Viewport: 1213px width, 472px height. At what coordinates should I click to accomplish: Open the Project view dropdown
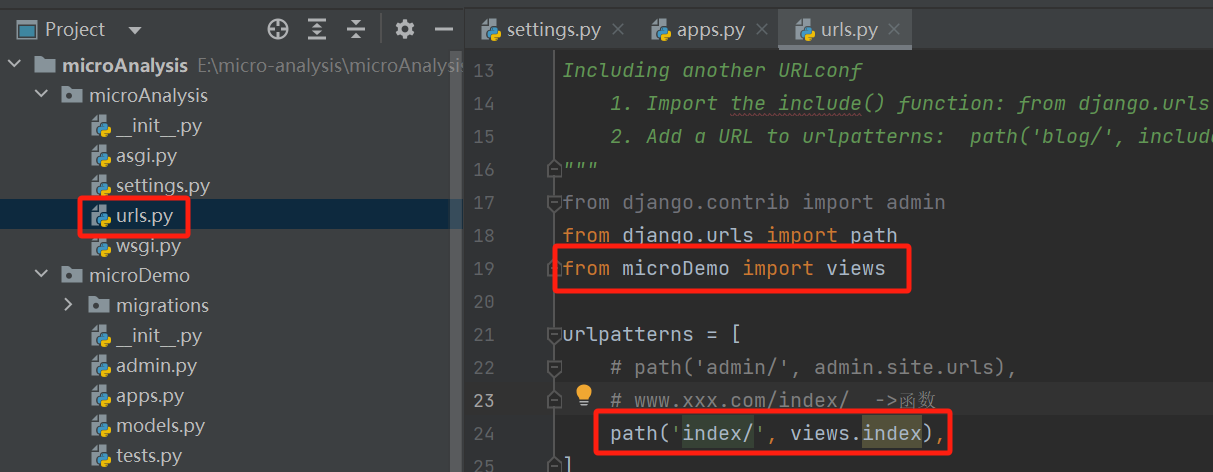(135, 30)
